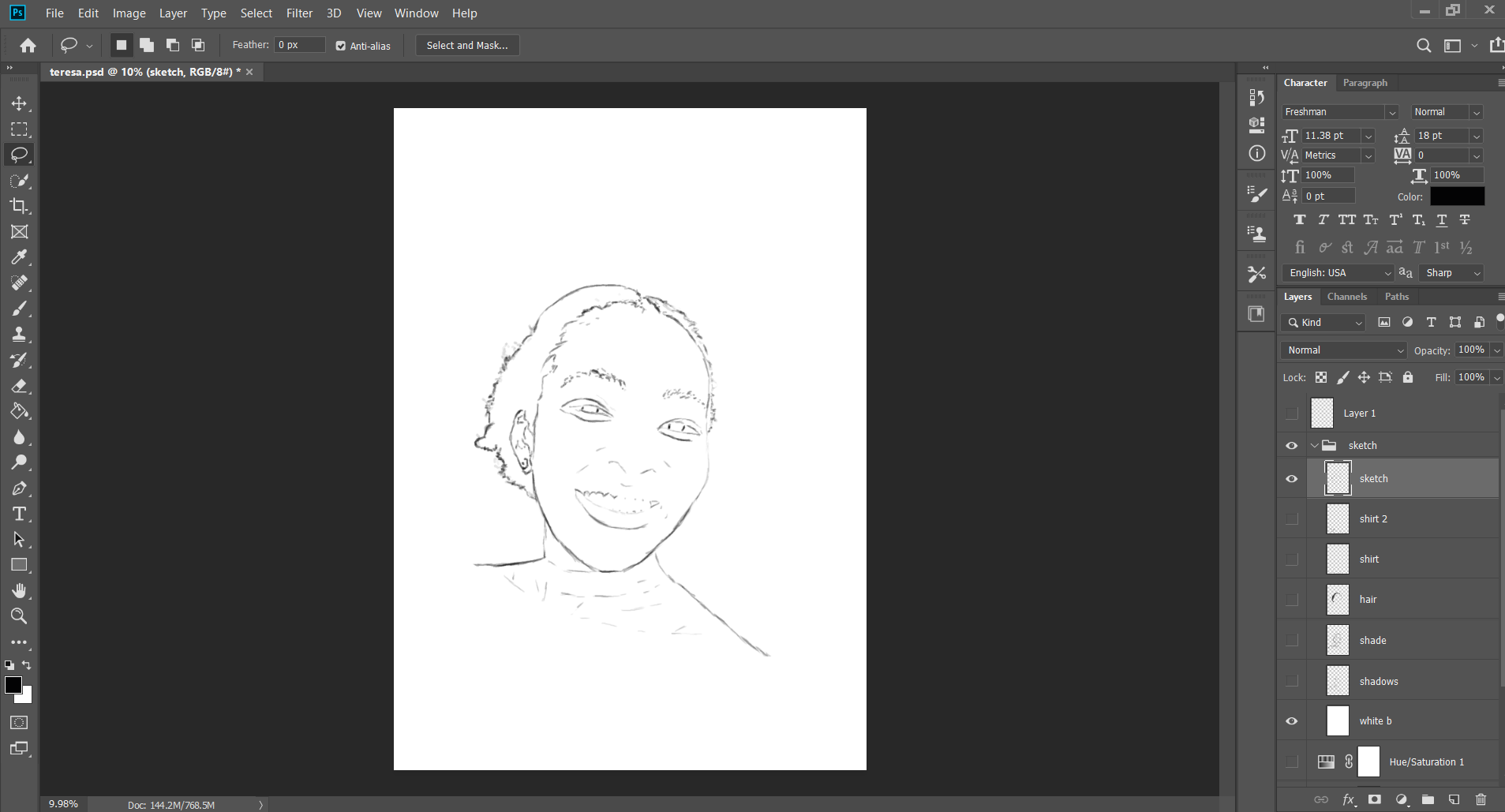Open the Filter menu
Screen dimensions: 1505x812
pyautogui.click(x=299, y=13)
